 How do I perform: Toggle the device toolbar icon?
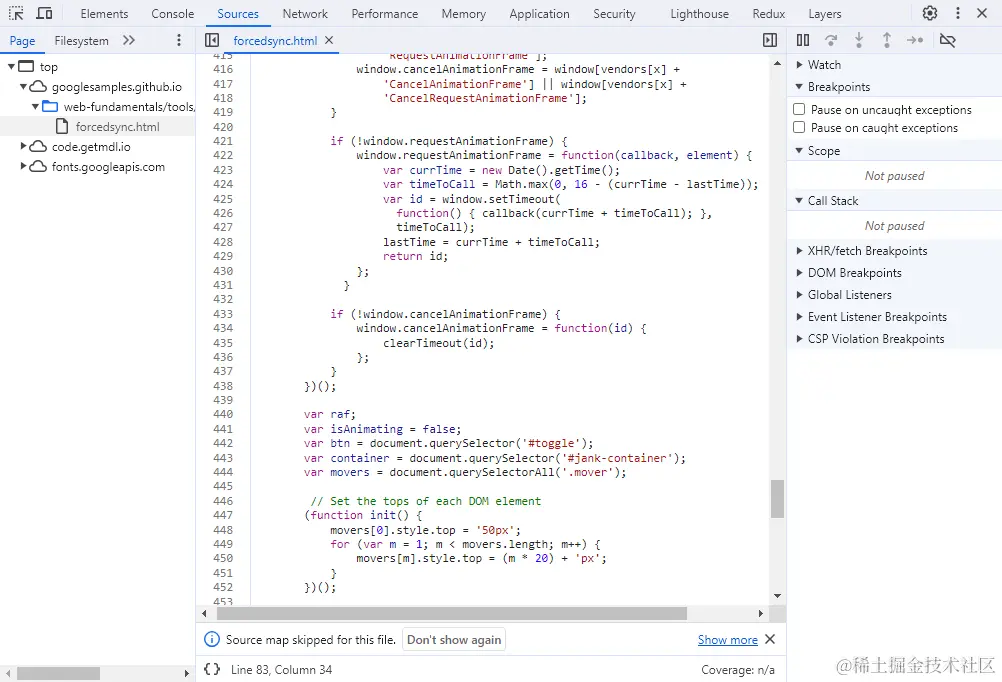44,13
